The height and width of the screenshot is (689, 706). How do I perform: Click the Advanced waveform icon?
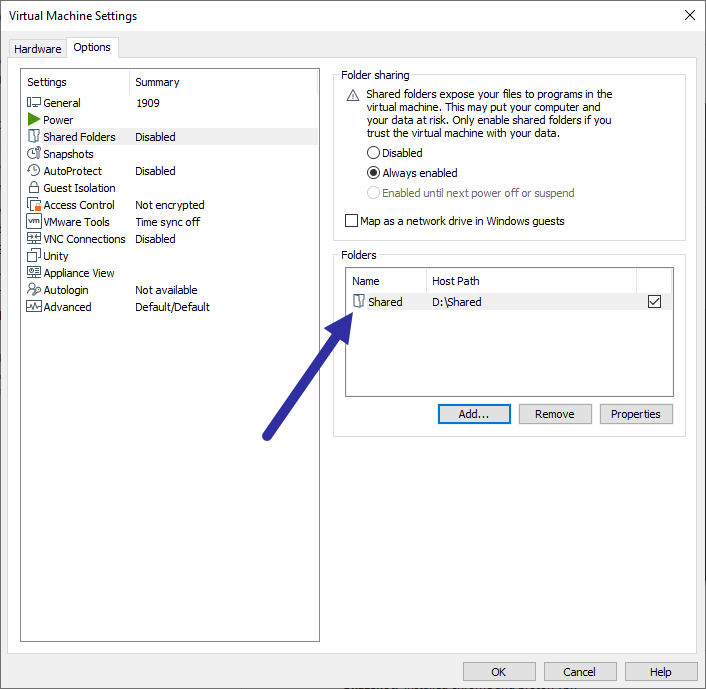[x=34, y=306]
